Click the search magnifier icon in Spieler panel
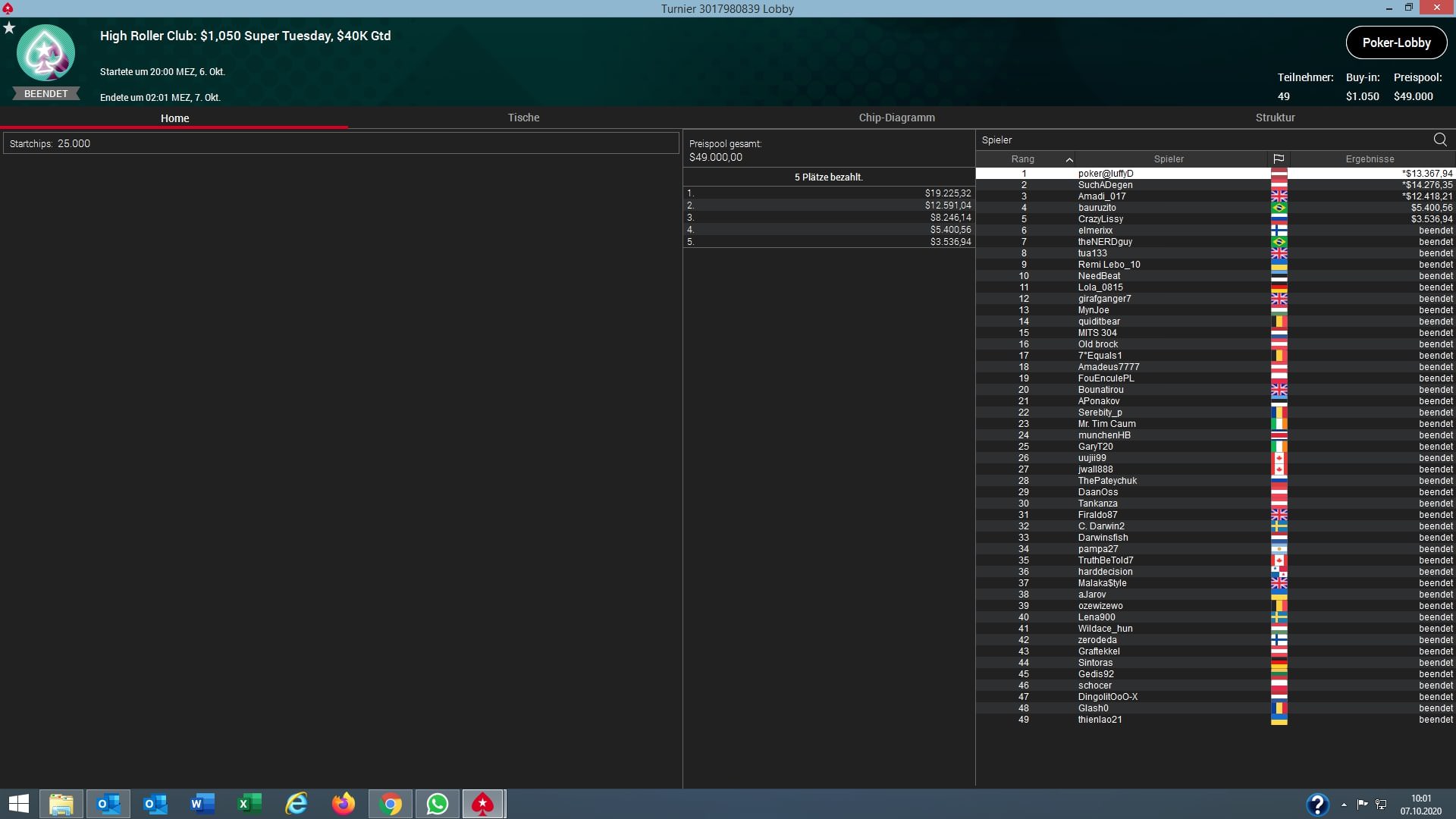 click(1439, 140)
